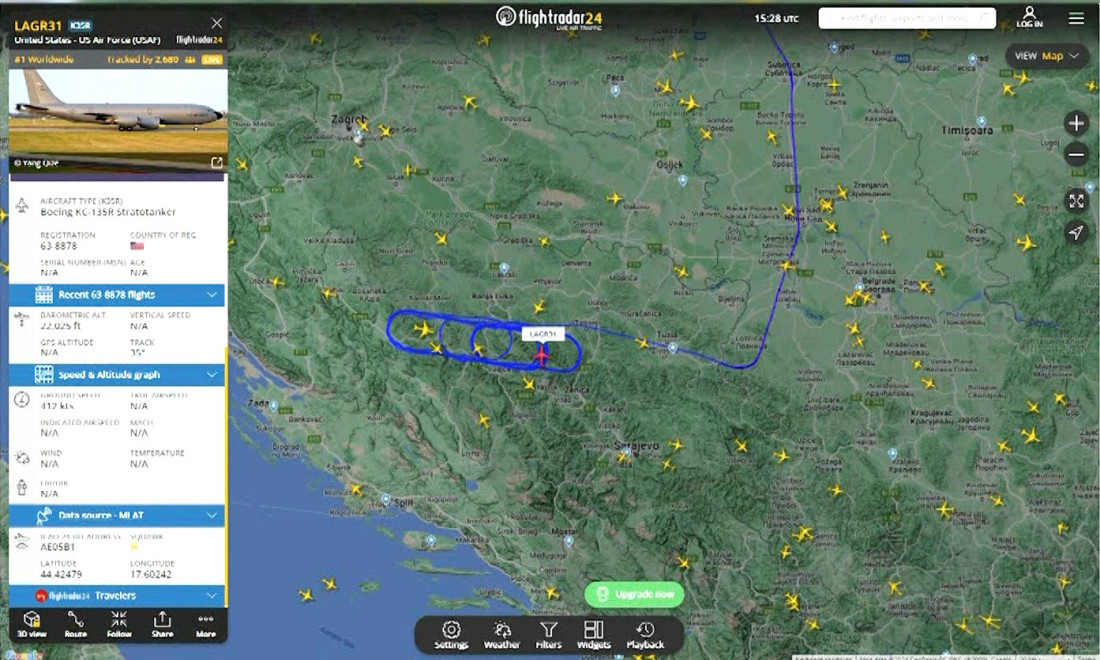Click the flight search input field

(x=906, y=18)
